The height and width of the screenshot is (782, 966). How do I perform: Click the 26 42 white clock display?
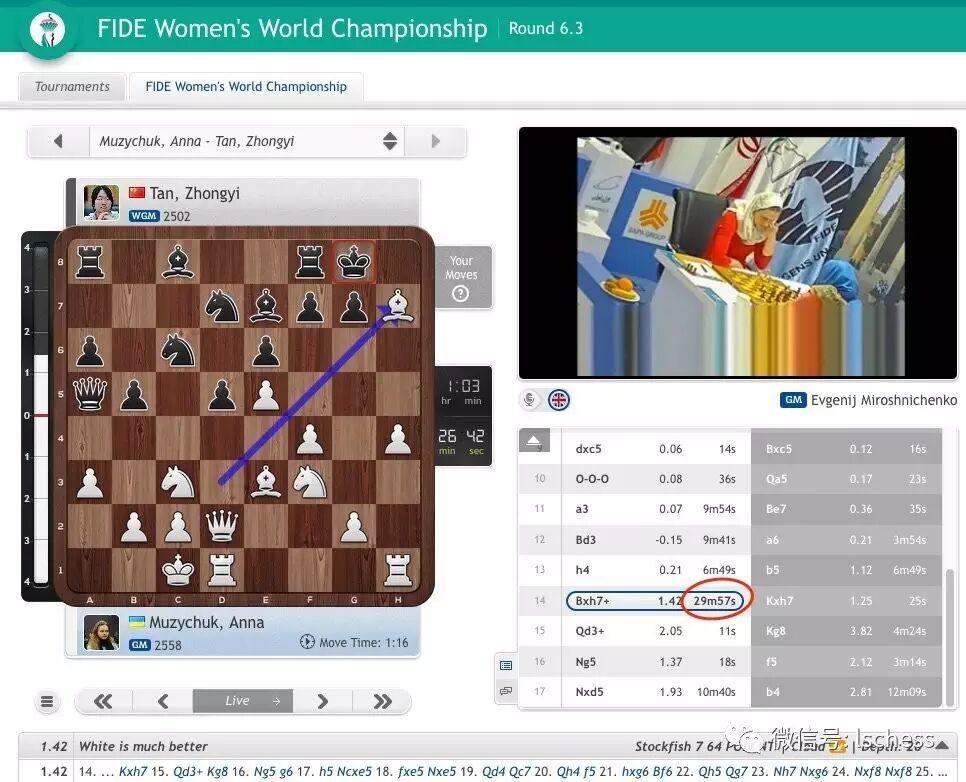tap(461, 441)
